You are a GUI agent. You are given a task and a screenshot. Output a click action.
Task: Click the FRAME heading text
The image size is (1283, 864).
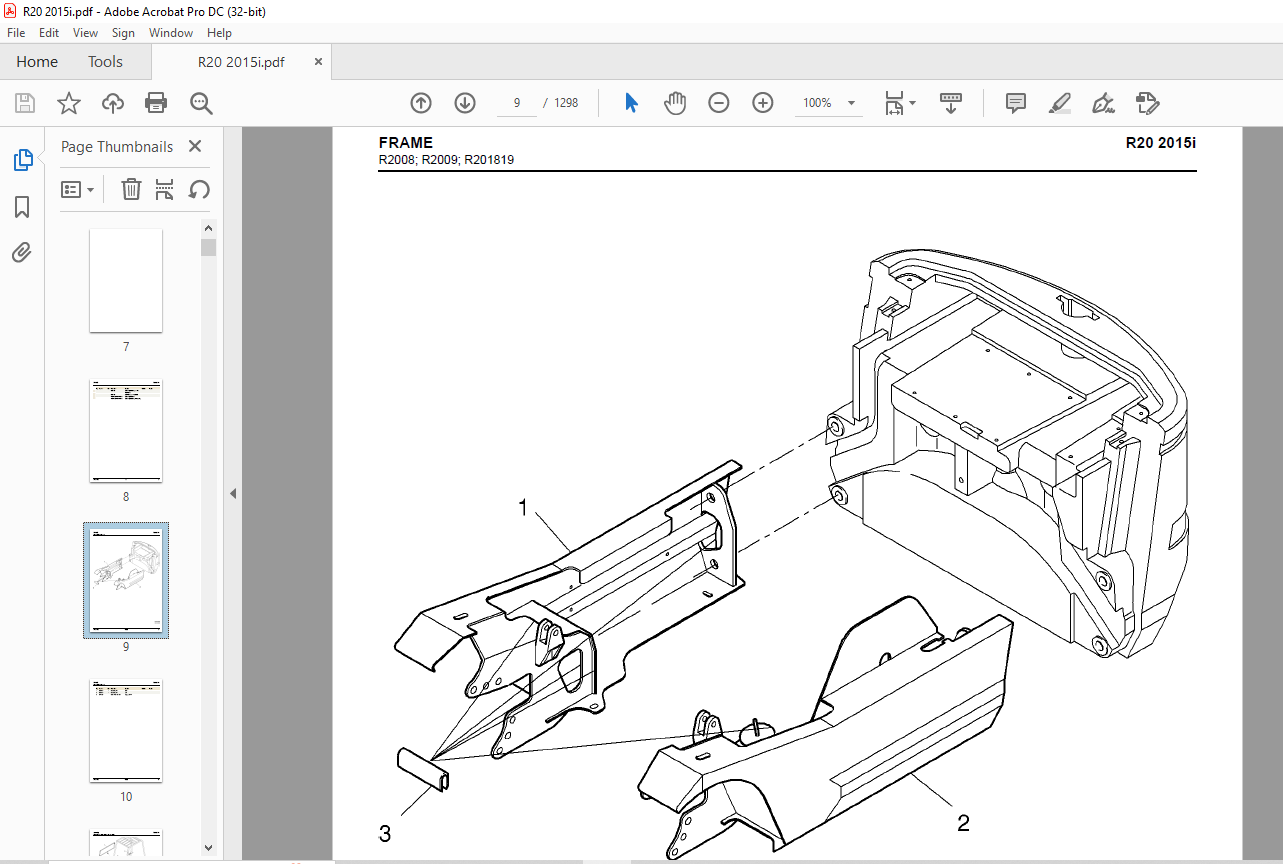pyautogui.click(x=406, y=143)
